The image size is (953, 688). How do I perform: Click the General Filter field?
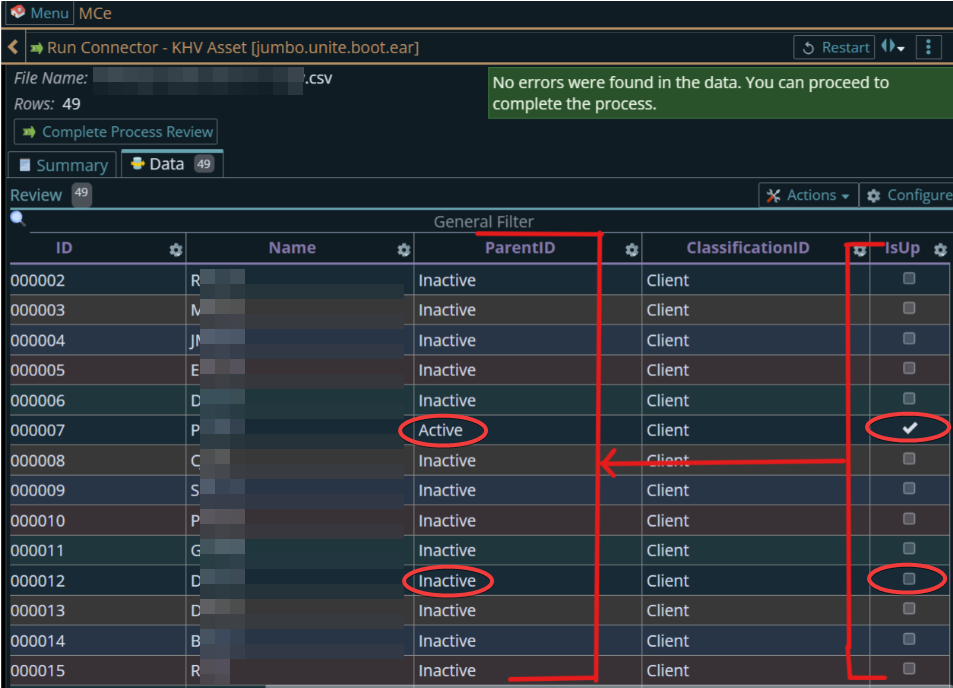coord(484,222)
